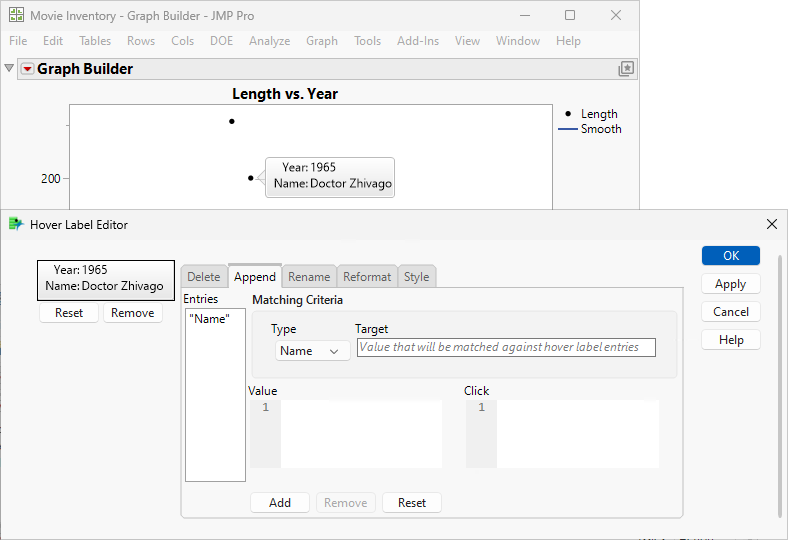Click the JMP application icon in title bar
788x540 pixels.
point(16,16)
